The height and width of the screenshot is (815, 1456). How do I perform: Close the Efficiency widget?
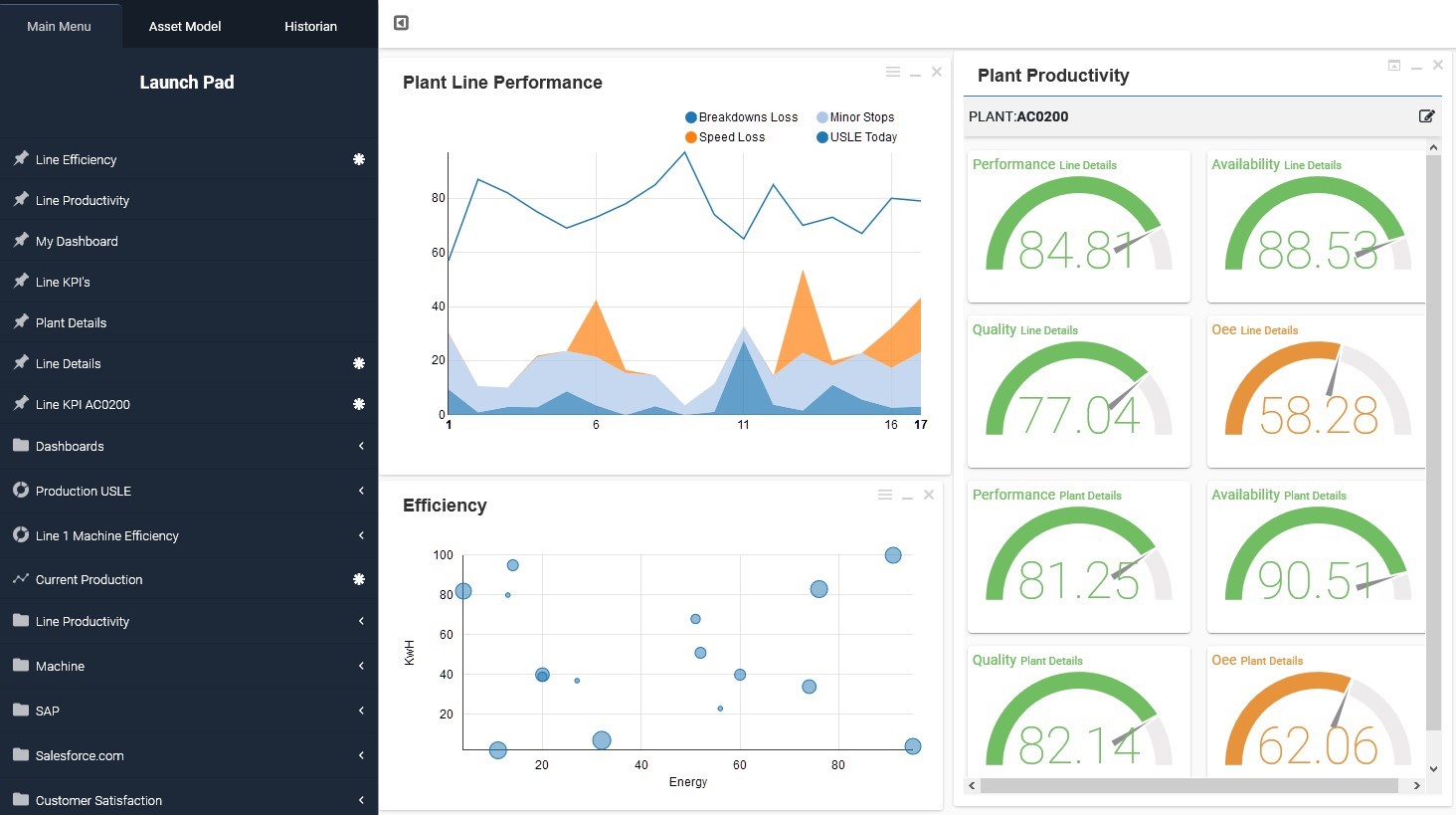pyautogui.click(x=929, y=495)
